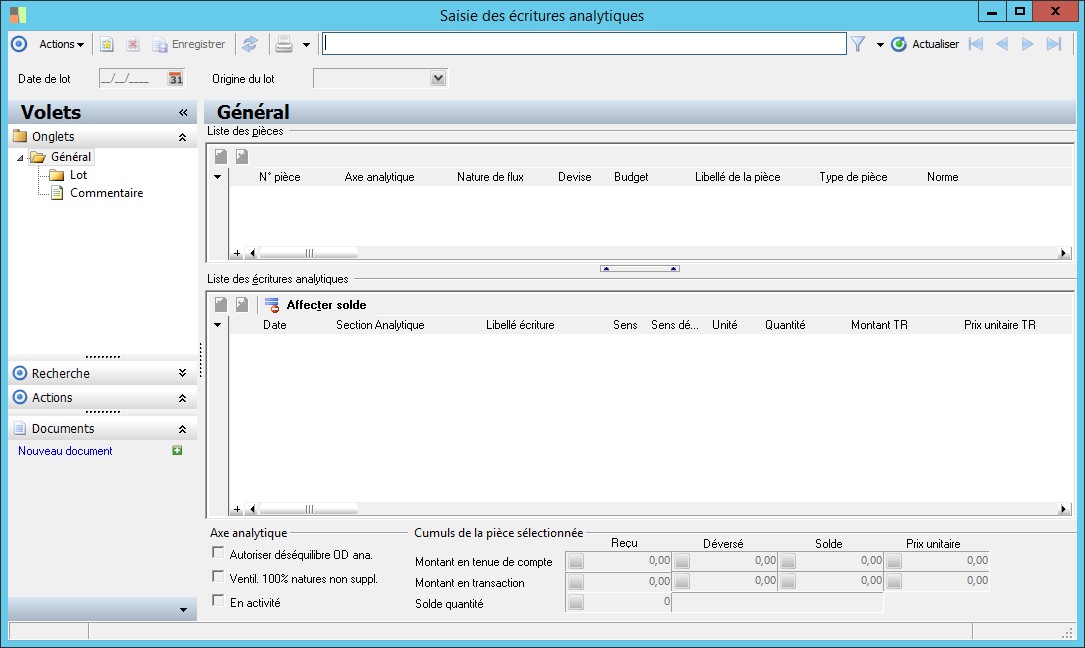1085x648 pixels.
Task: Check the En activité checkbox
Action: click(218, 601)
